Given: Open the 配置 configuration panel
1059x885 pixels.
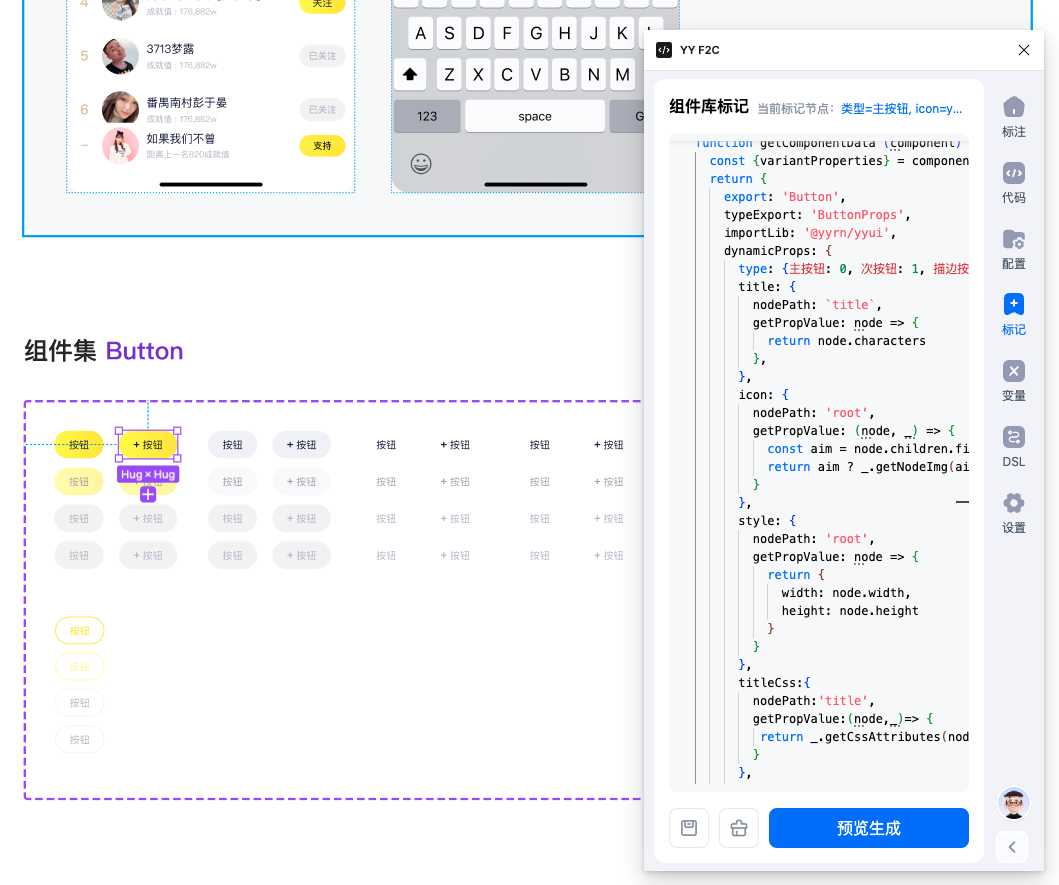Looking at the screenshot, I should click(1013, 248).
